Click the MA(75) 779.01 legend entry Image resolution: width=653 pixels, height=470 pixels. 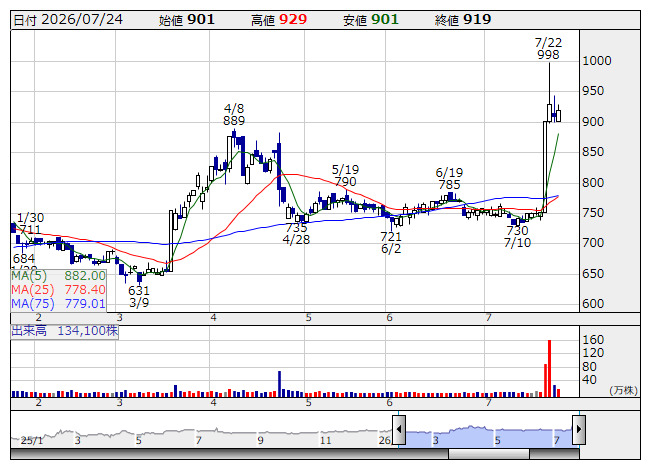[x=58, y=304]
